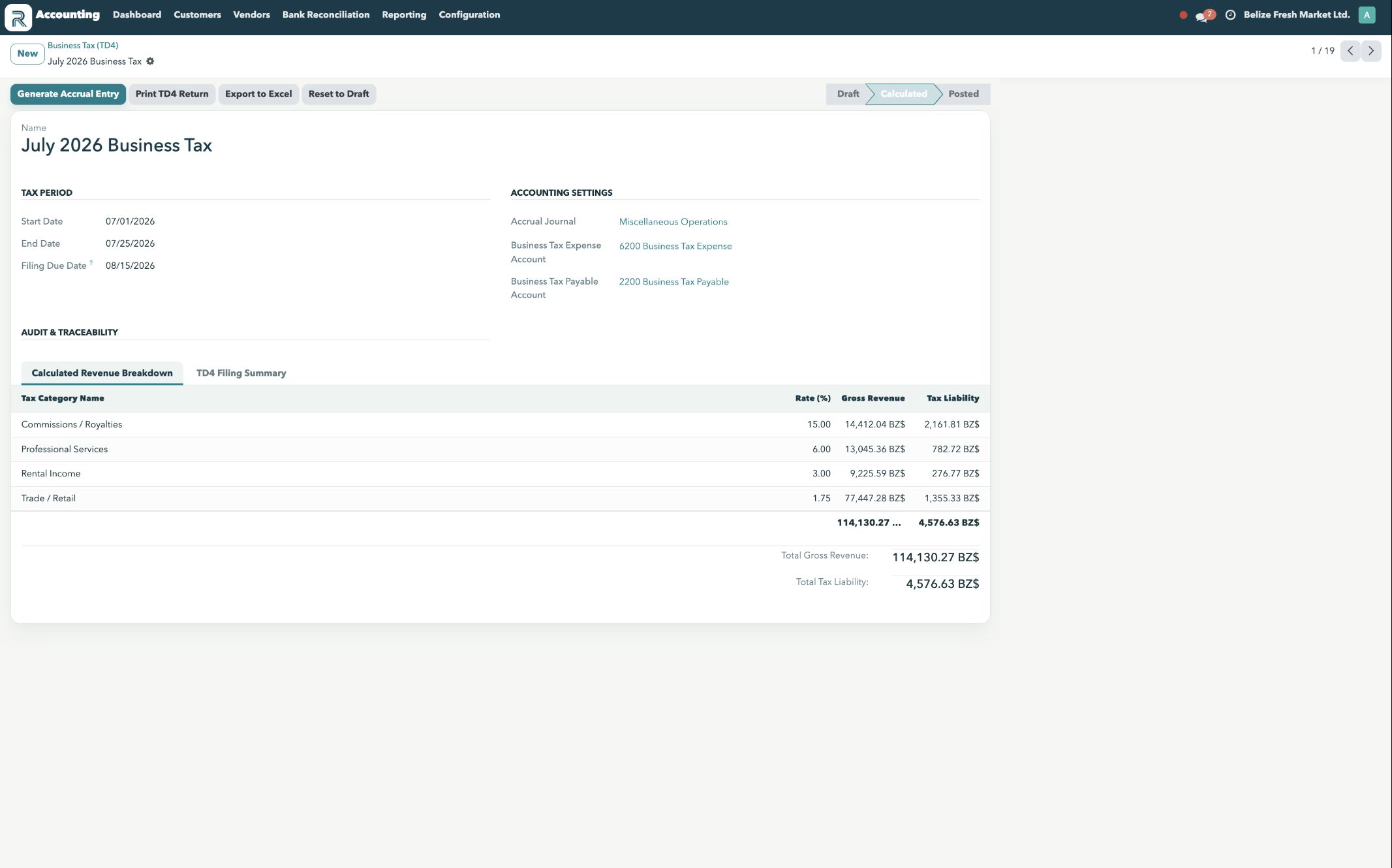Click the Filing Due Date value 08/15/2026

[130, 266]
